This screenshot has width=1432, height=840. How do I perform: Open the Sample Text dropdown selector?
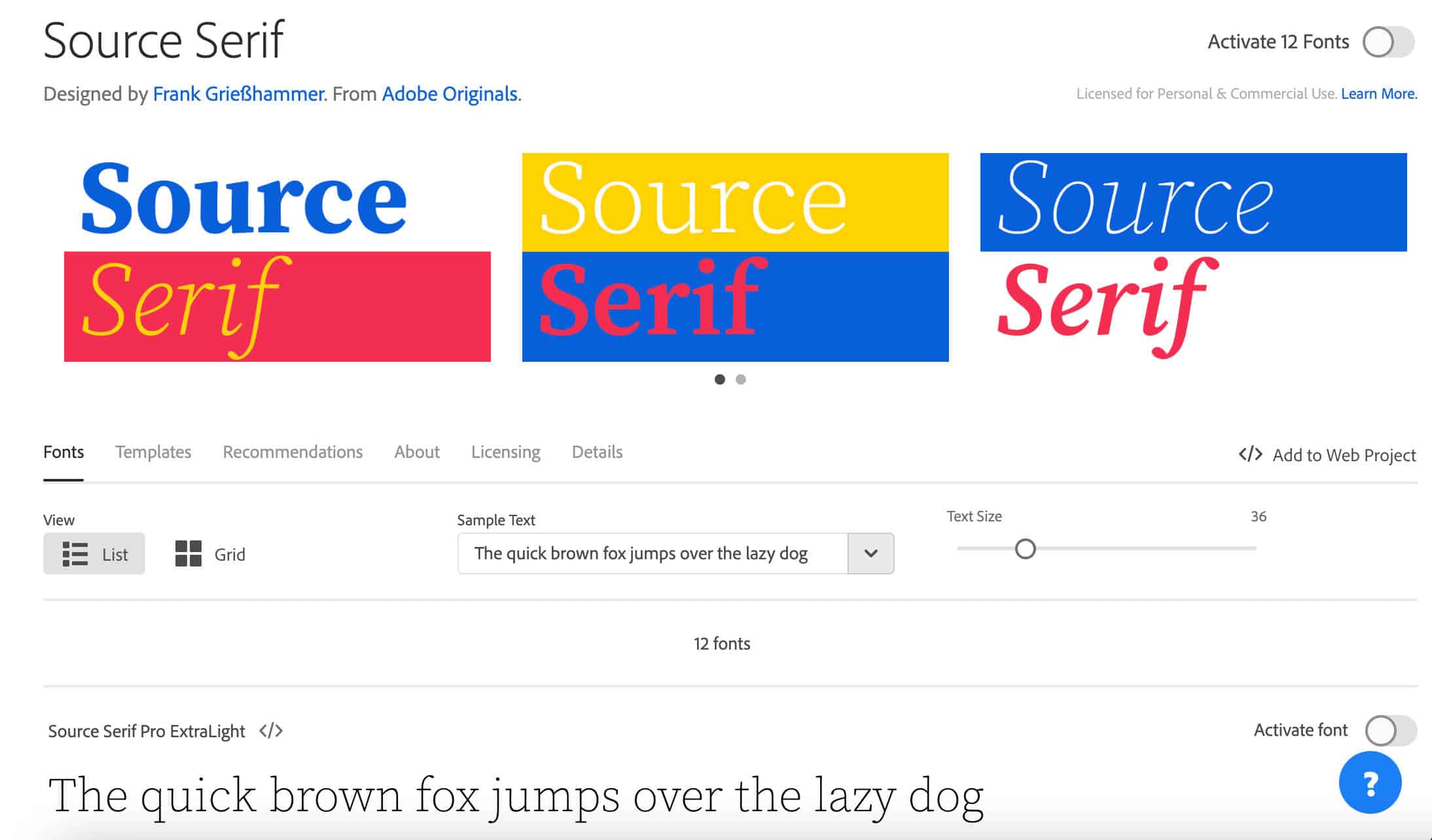point(870,553)
